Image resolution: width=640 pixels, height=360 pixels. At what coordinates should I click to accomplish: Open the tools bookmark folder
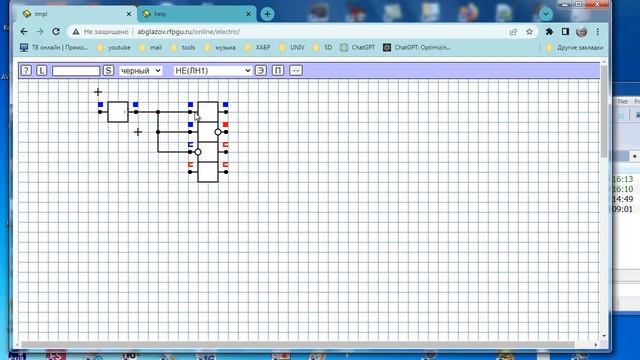click(183, 47)
